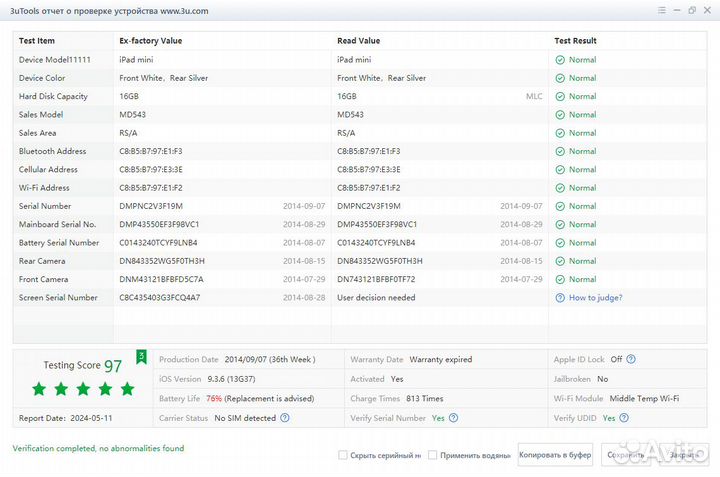This screenshot has height=477, width=720.
Task: Click the Normal check icon for Bluetooth Address
Action: (x=560, y=152)
